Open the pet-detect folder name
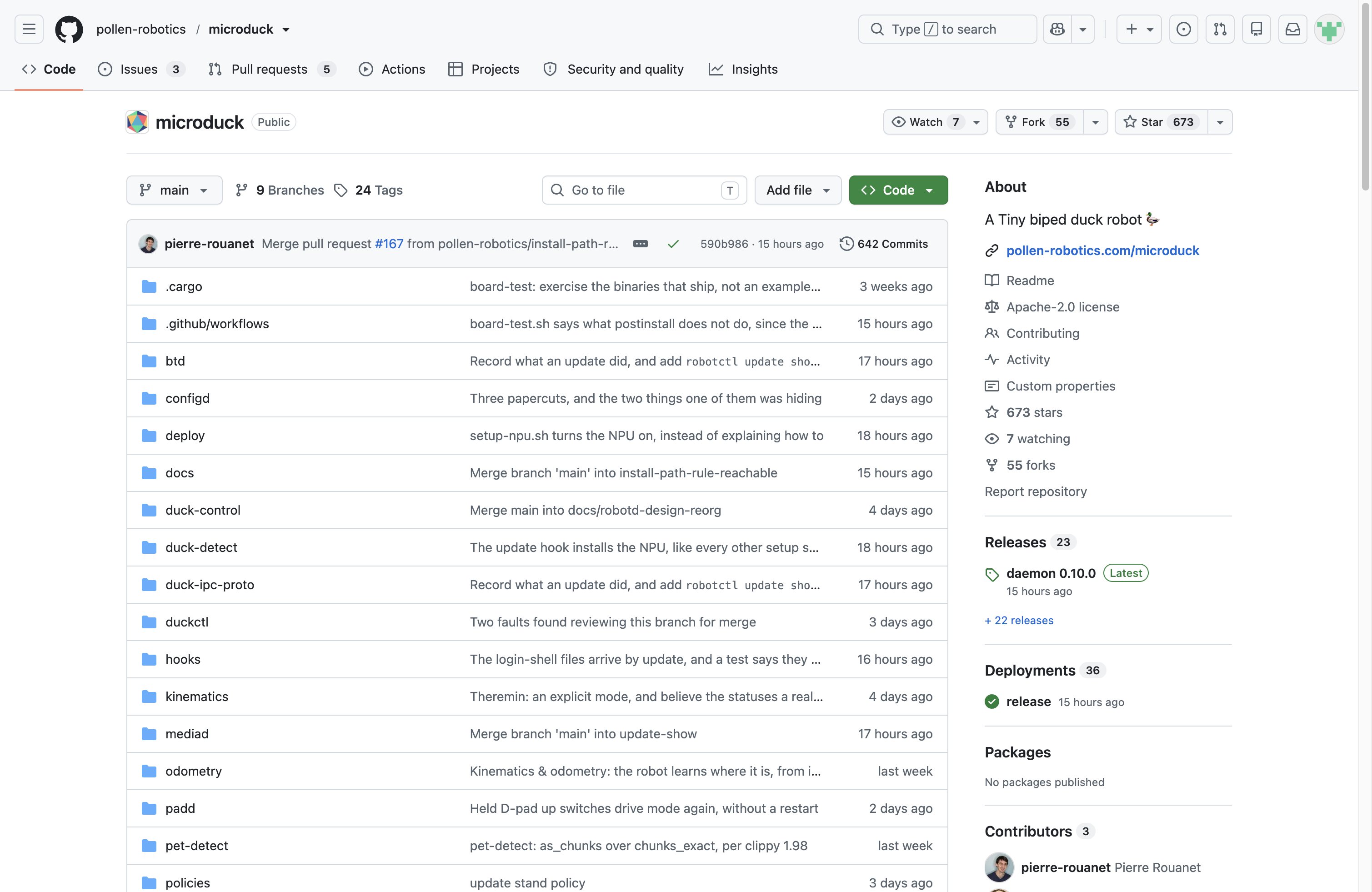The width and height of the screenshot is (1372, 892). click(196, 846)
